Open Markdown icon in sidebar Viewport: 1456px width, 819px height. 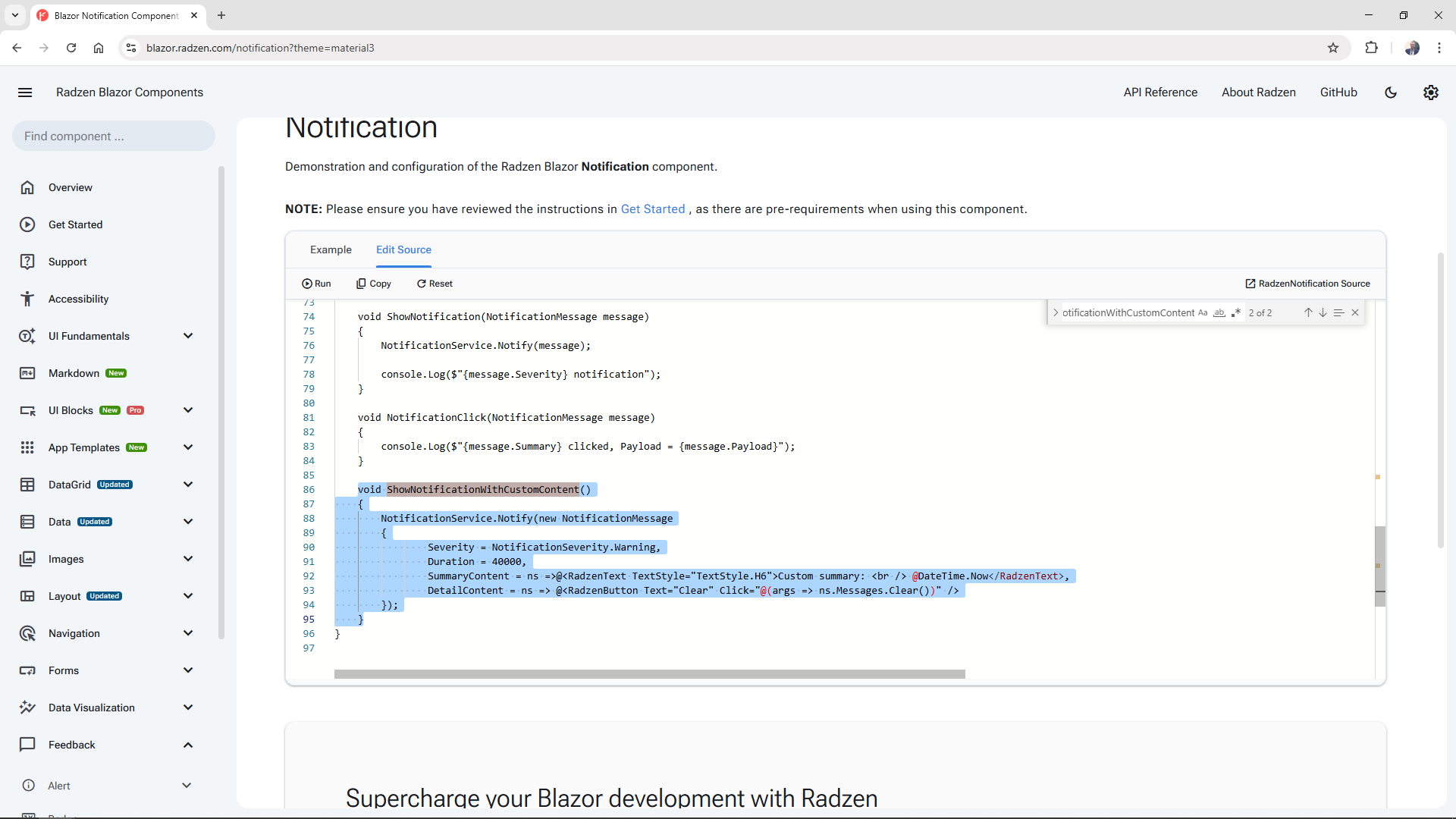click(27, 373)
